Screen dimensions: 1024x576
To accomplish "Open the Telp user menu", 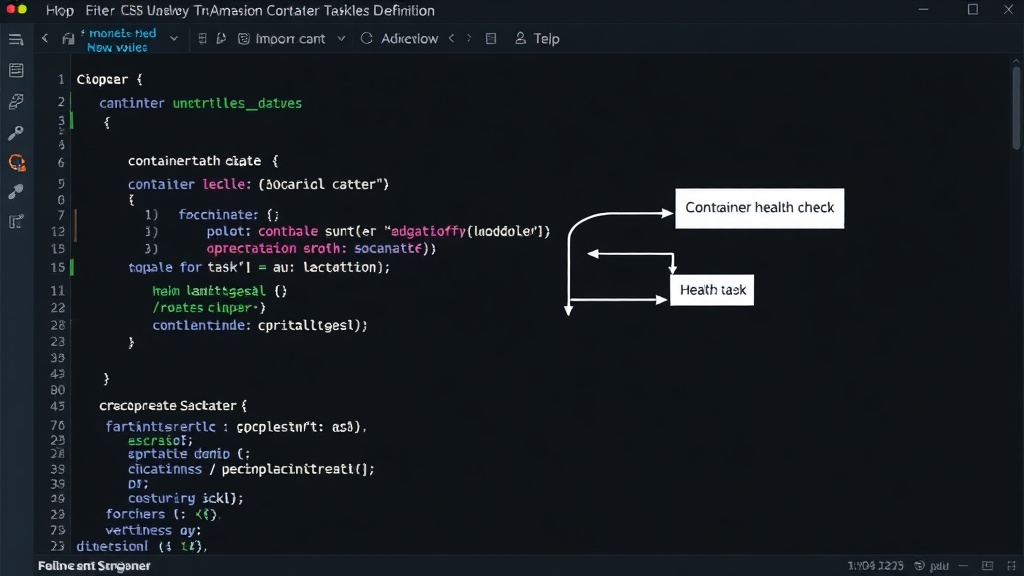I will pos(537,39).
